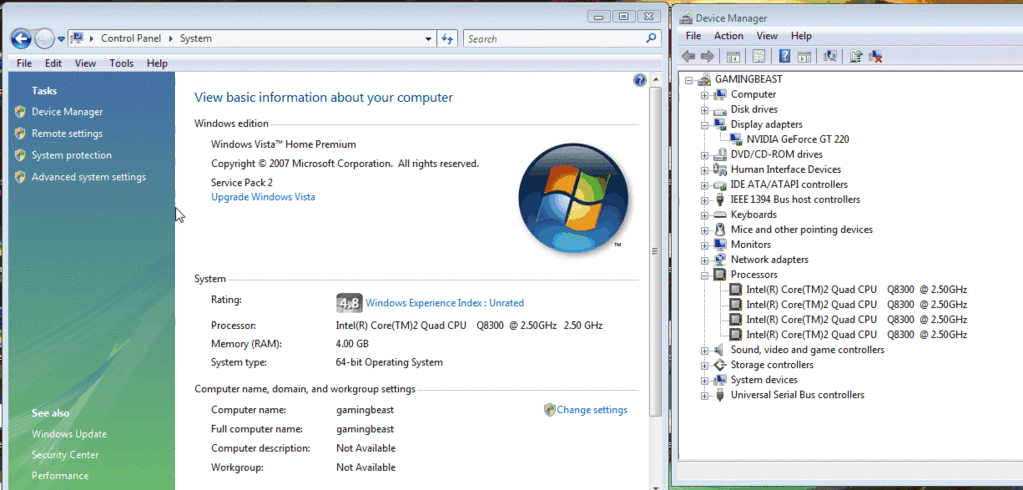Image resolution: width=1023 pixels, height=490 pixels.
Task: Click the 64-bit Operating System text
Action: [x=389, y=362]
